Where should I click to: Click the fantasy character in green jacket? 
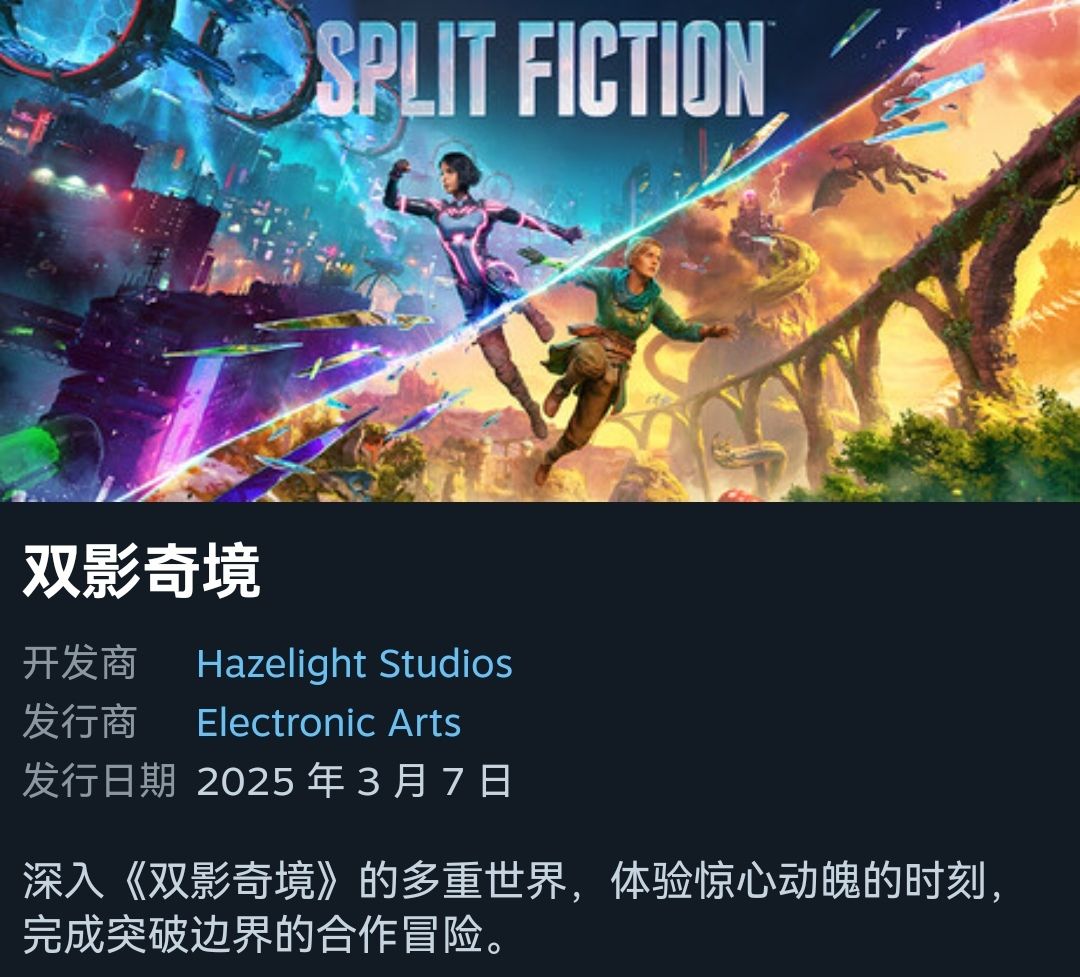[x=613, y=344]
